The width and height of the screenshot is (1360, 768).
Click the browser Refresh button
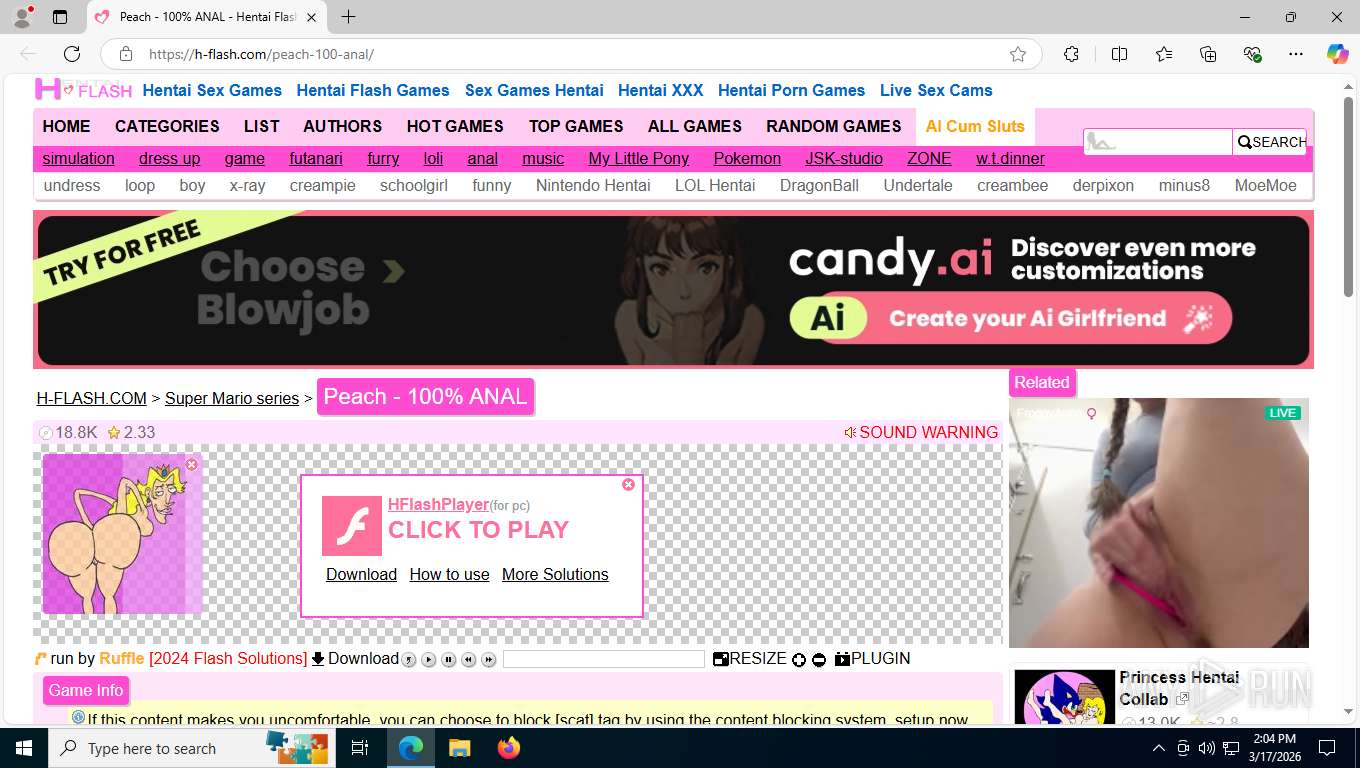[72, 54]
